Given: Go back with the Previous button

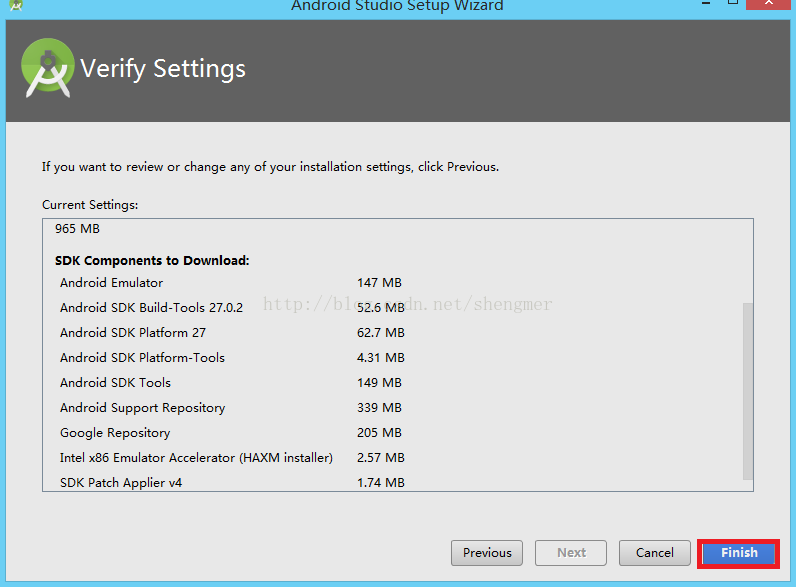Looking at the screenshot, I should click(487, 553).
